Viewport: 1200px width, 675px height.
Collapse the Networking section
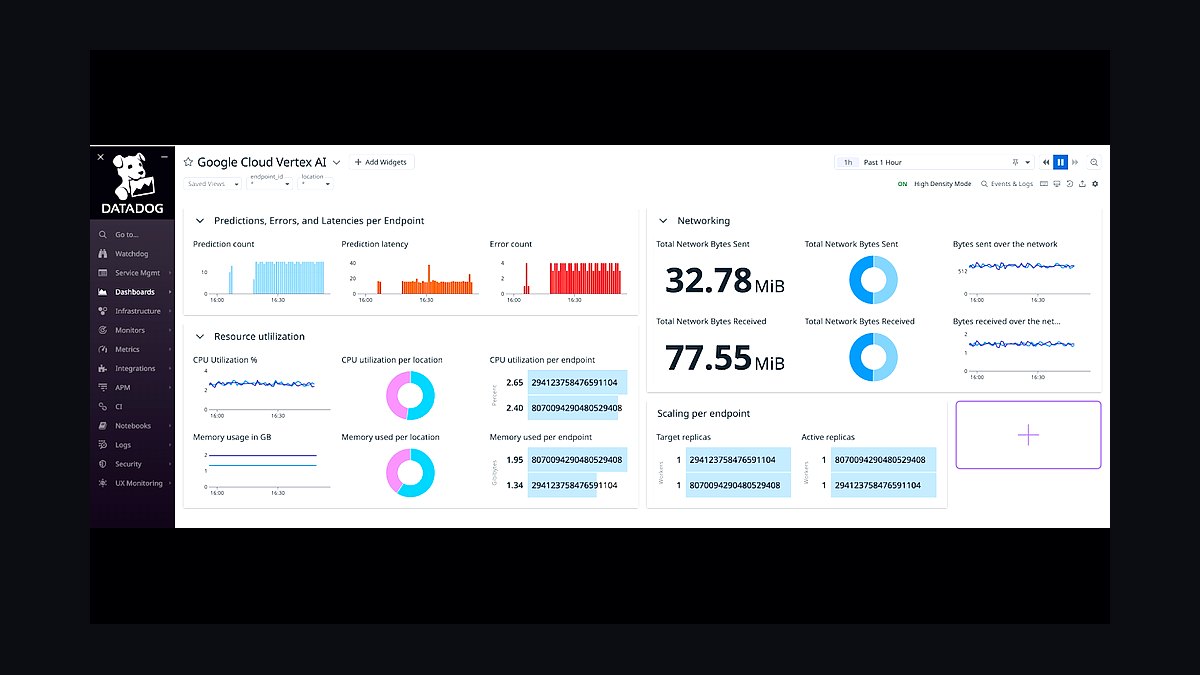[663, 221]
